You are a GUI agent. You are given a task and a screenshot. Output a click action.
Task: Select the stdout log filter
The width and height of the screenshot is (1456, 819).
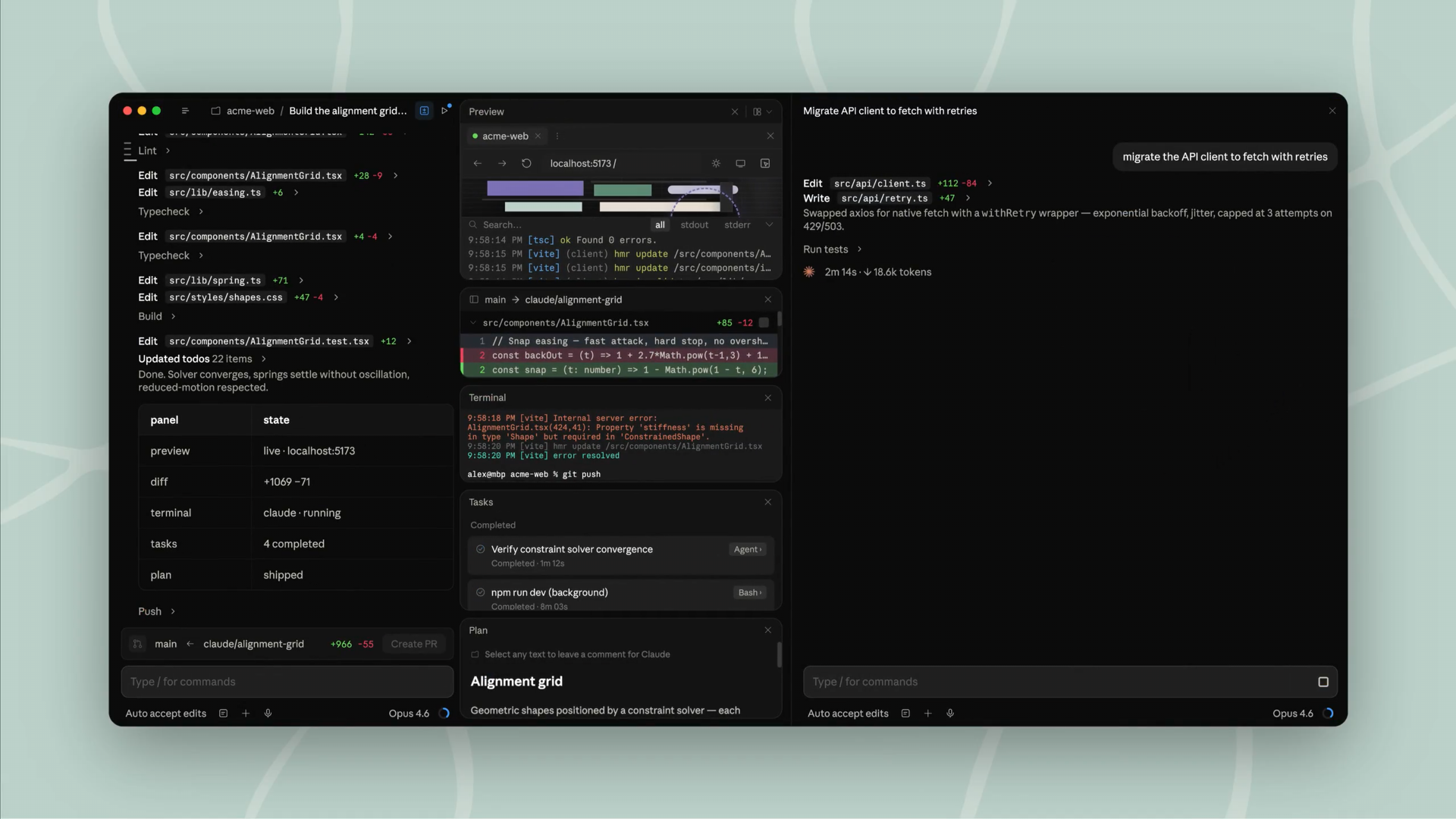[x=694, y=224]
